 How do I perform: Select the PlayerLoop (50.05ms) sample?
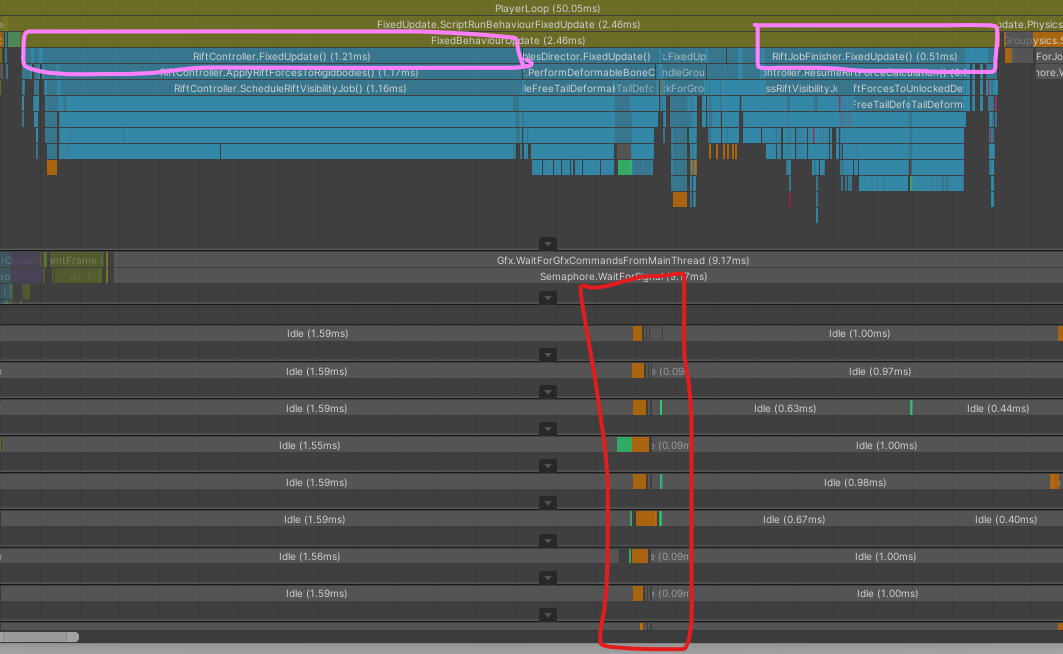pos(531,8)
